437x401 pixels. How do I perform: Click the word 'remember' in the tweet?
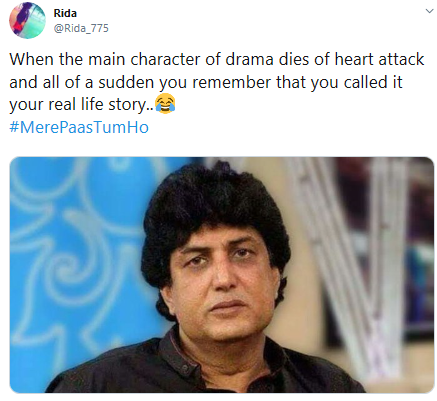click(x=232, y=82)
